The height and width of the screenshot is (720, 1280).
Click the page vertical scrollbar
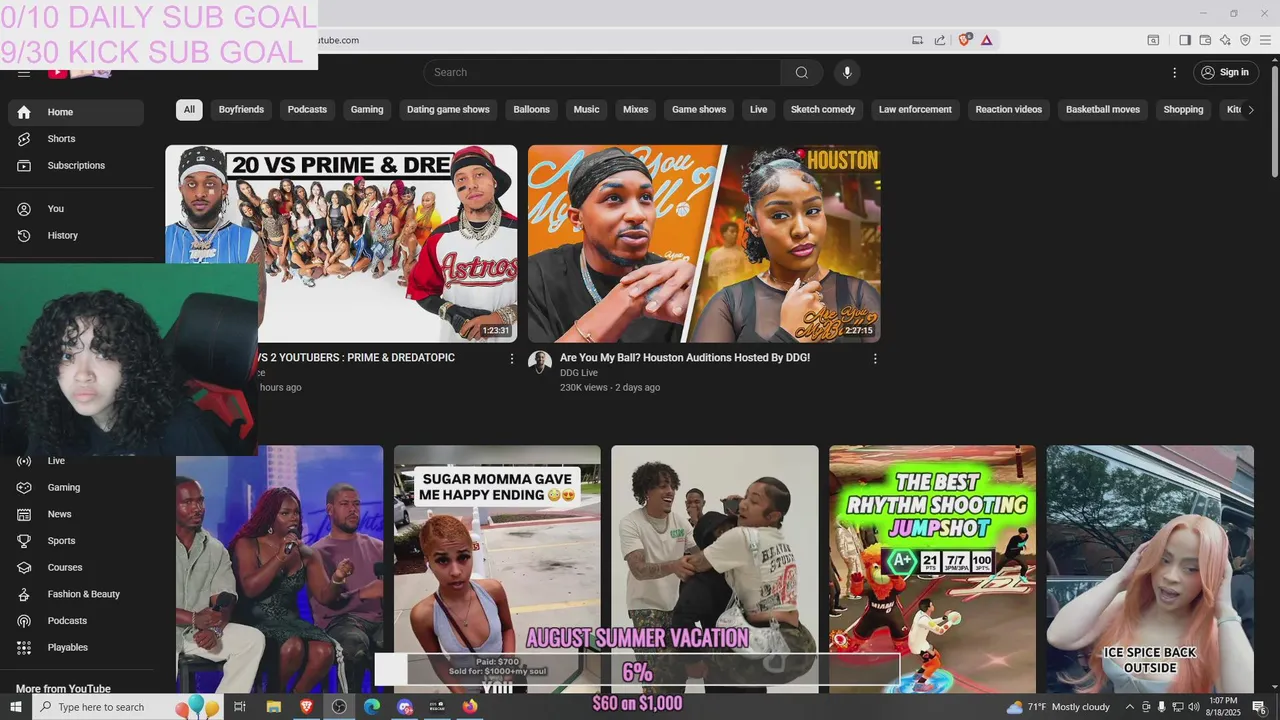(1274, 120)
